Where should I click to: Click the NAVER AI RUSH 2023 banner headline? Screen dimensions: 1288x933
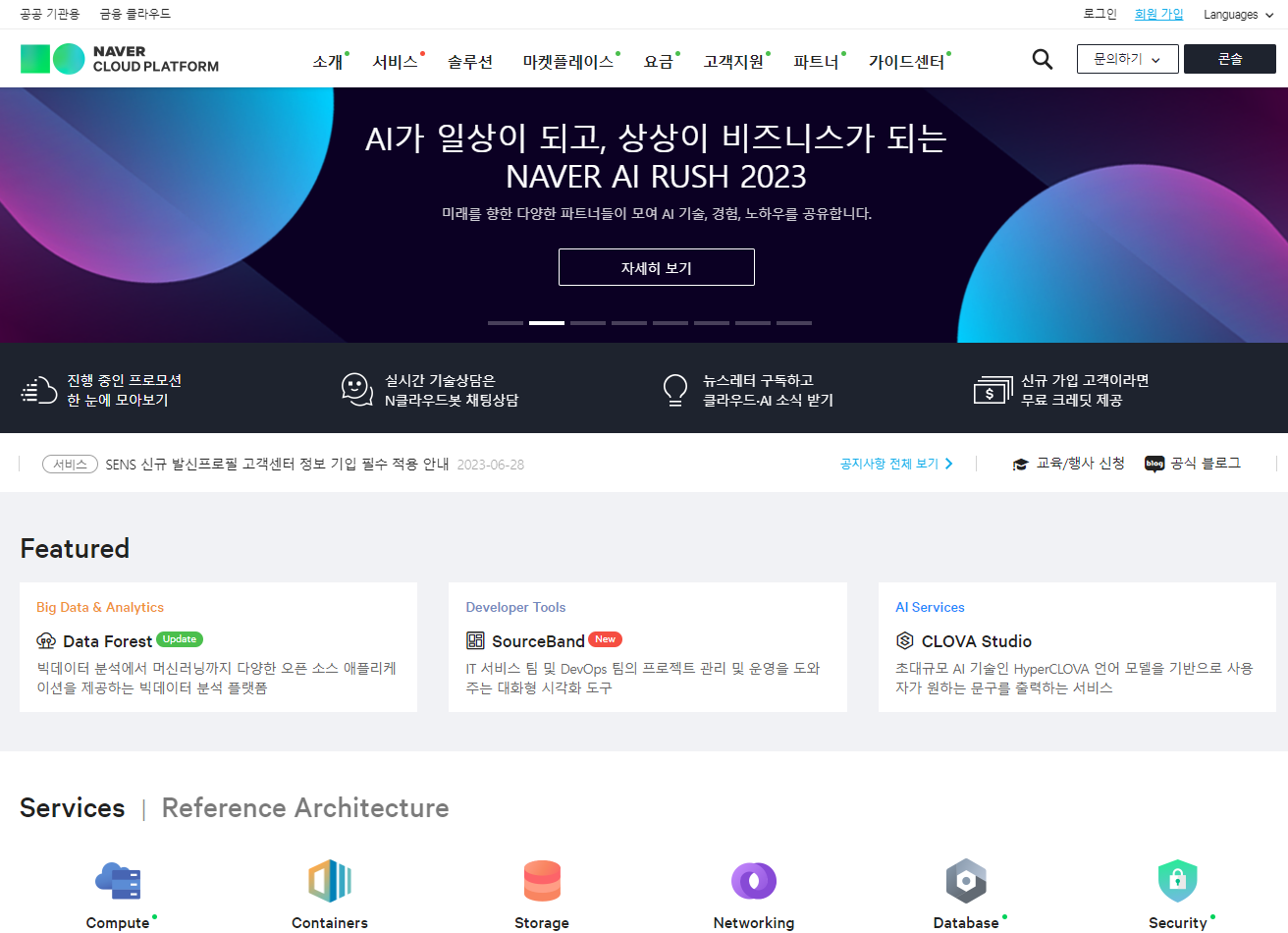click(x=656, y=157)
